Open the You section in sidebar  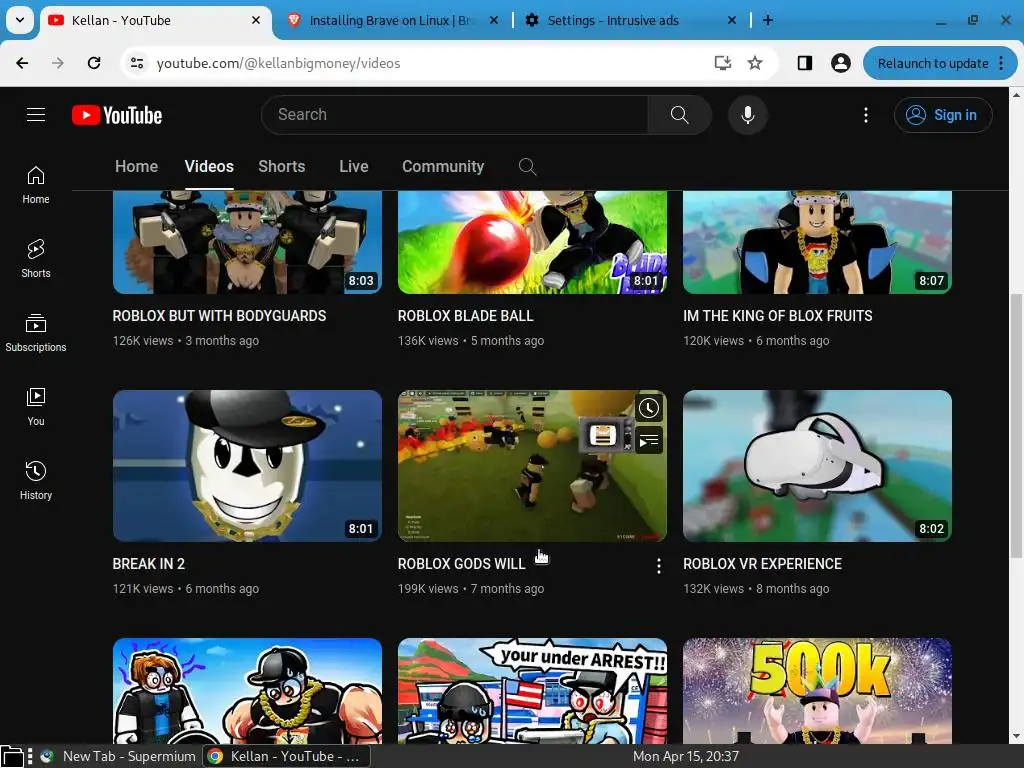(x=36, y=407)
